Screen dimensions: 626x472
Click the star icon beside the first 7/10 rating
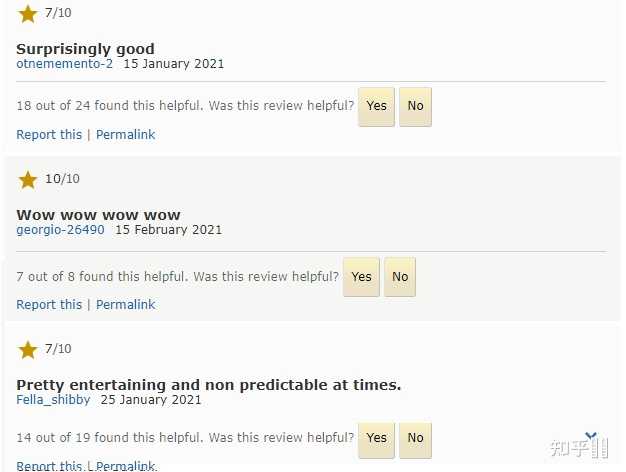pyautogui.click(x=28, y=14)
